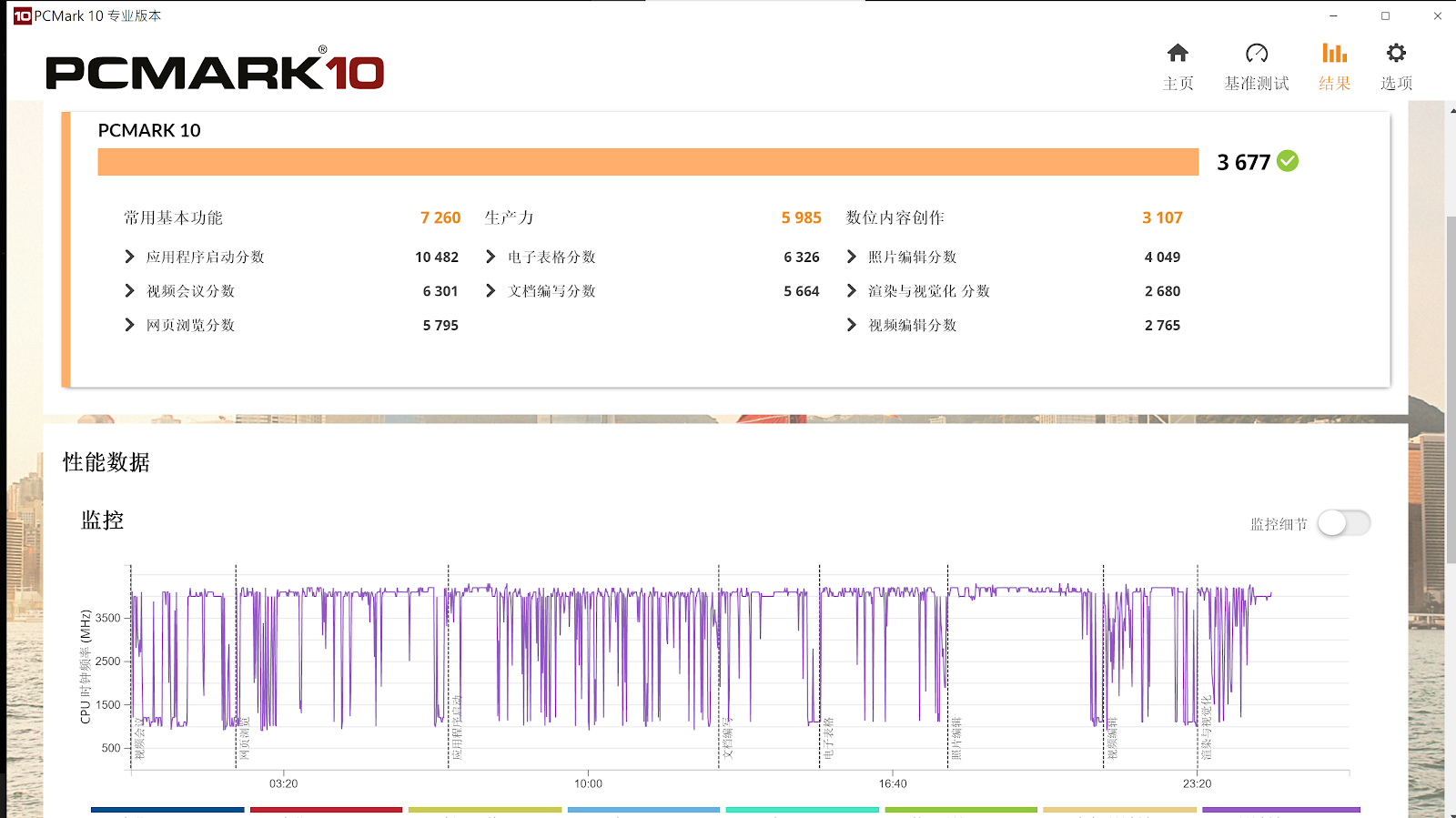1456x818 pixels.
Task: Select the 结果 results chart icon
Action: coord(1334,53)
